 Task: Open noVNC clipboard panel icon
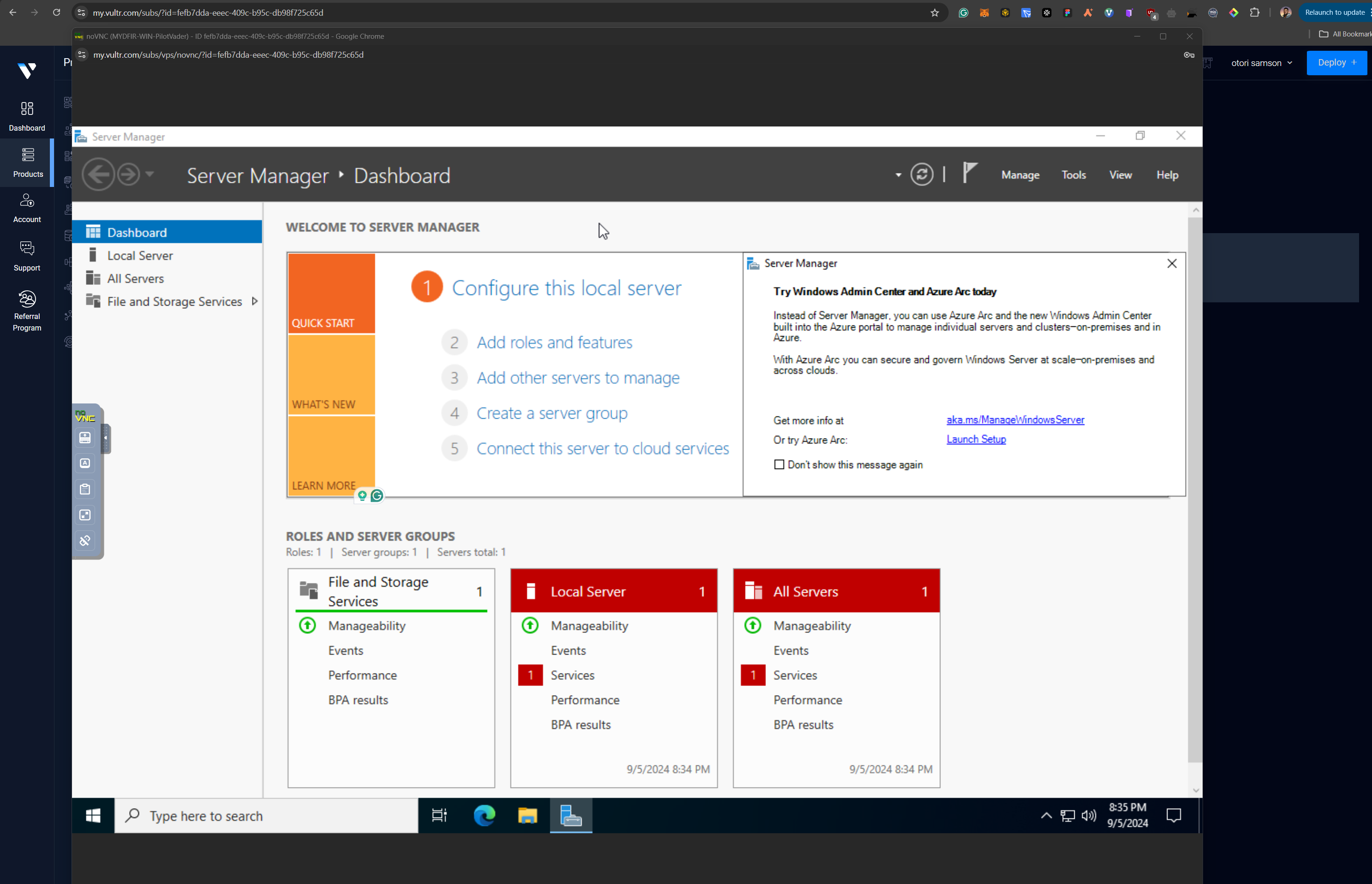(85, 489)
